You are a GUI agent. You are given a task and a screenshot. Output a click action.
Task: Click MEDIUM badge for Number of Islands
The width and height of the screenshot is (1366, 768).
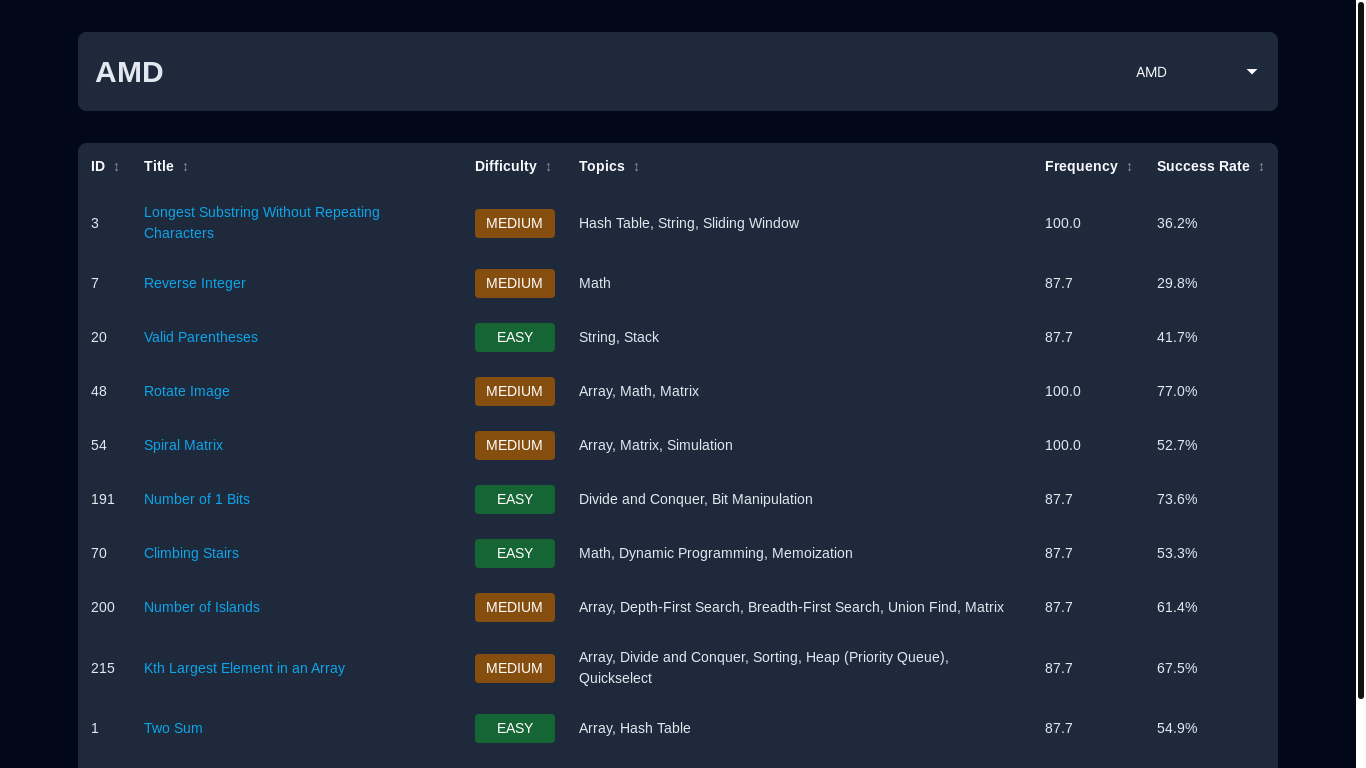[515, 607]
